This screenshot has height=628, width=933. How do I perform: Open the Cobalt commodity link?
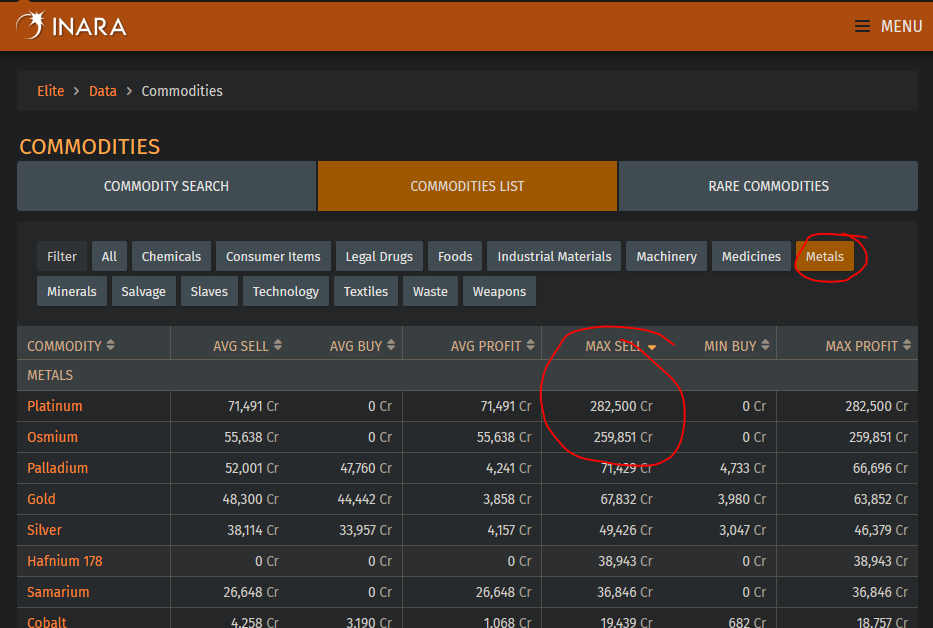tap(47, 622)
